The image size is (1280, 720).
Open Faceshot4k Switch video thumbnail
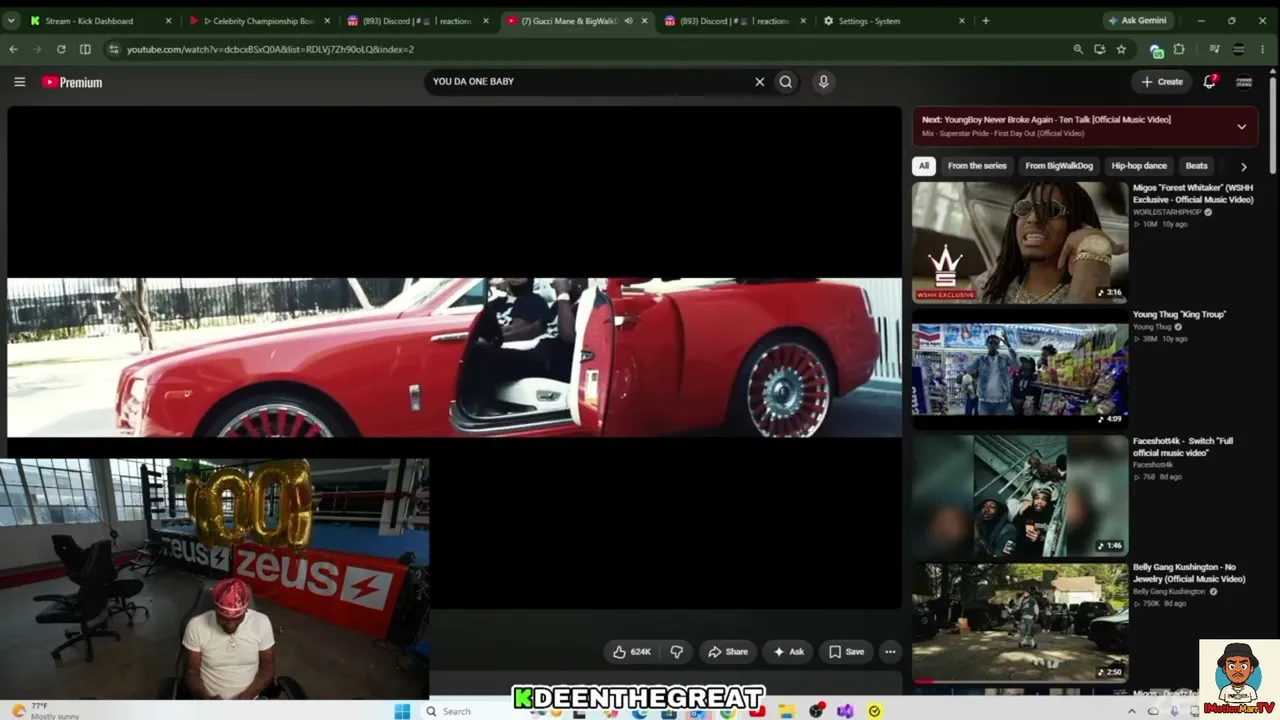tap(1020, 495)
